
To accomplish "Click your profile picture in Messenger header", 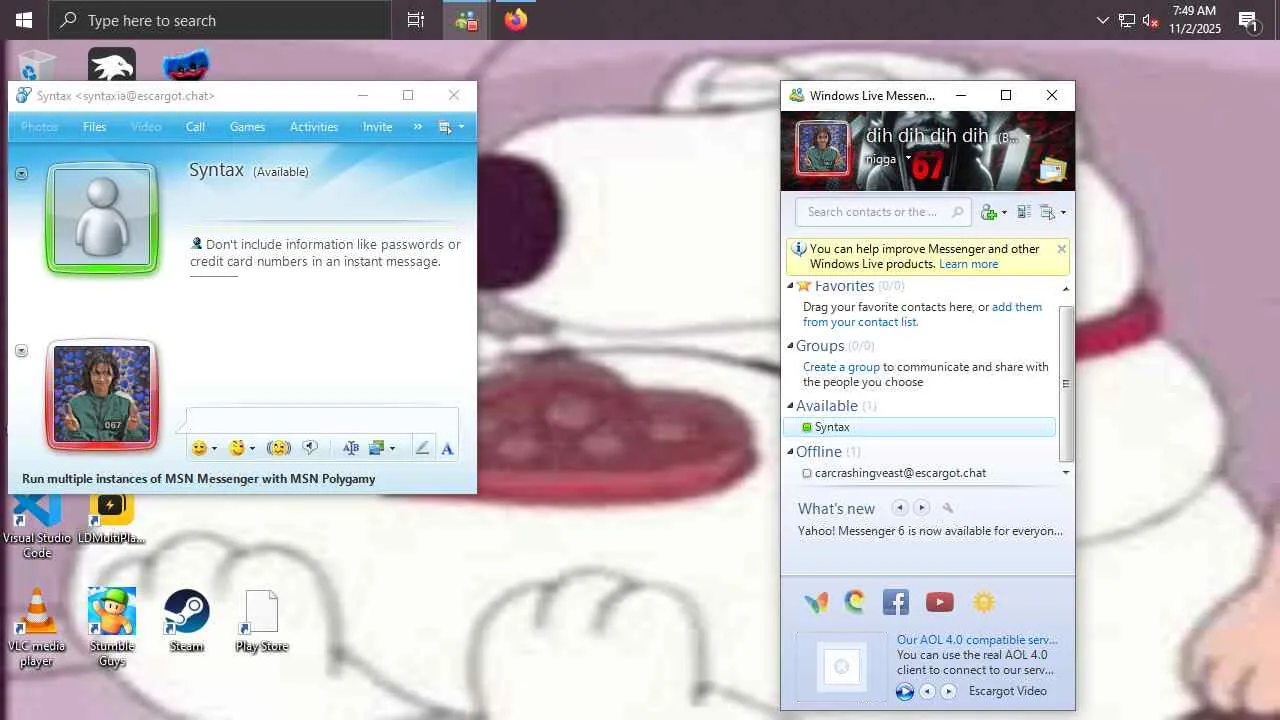I will coord(822,149).
